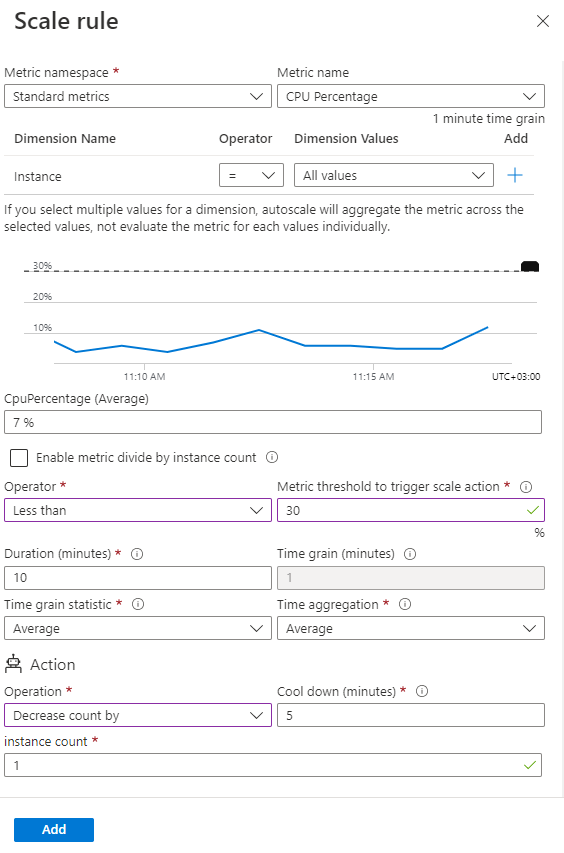The height and width of the screenshot is (853, 564).
Task: Open info tooltip for Metric threshold
Action: pyautogui.click(x=526, y=487)
